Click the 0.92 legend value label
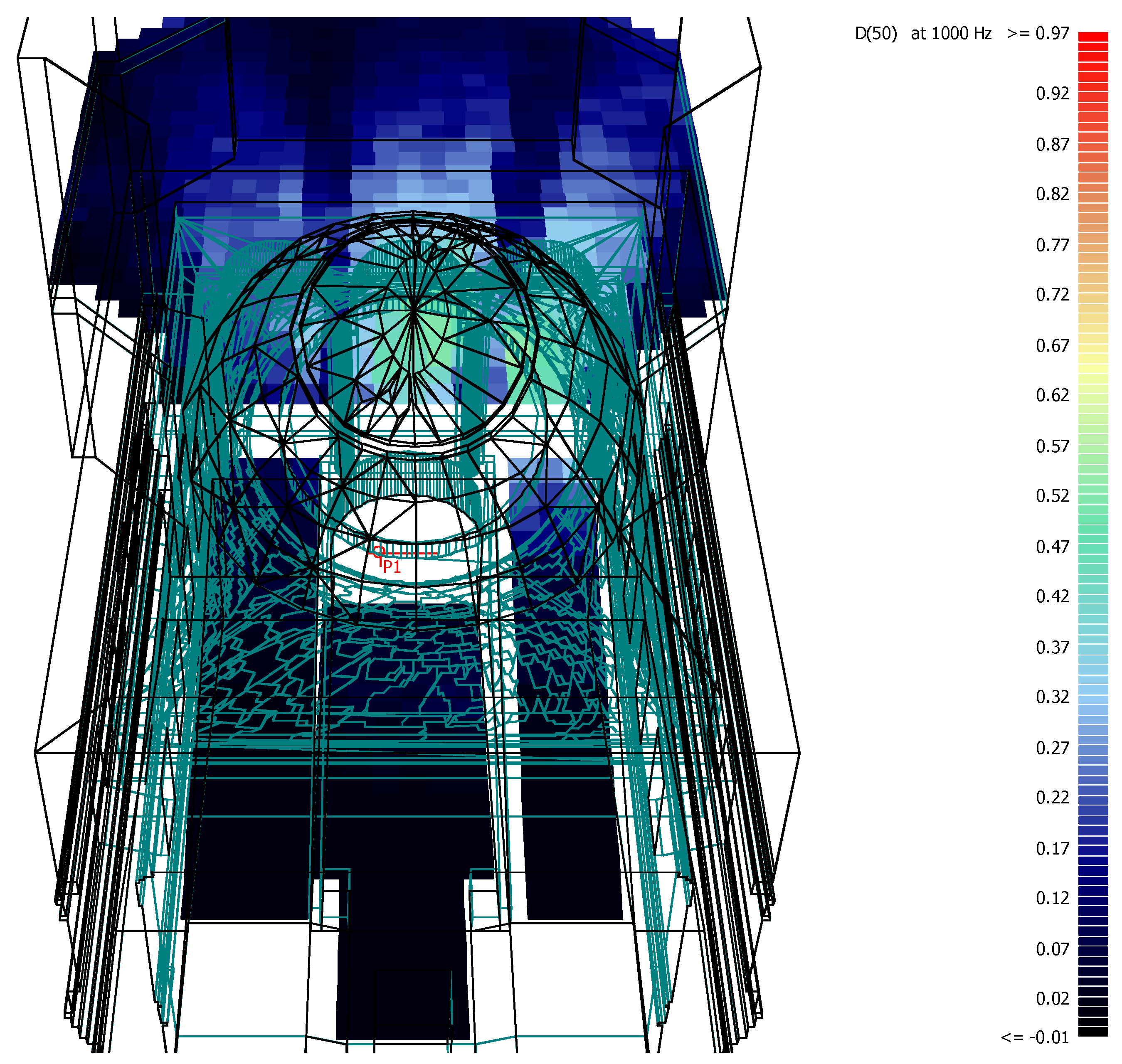Screen dimensions: 1122x1064 tap(1052, 94)
